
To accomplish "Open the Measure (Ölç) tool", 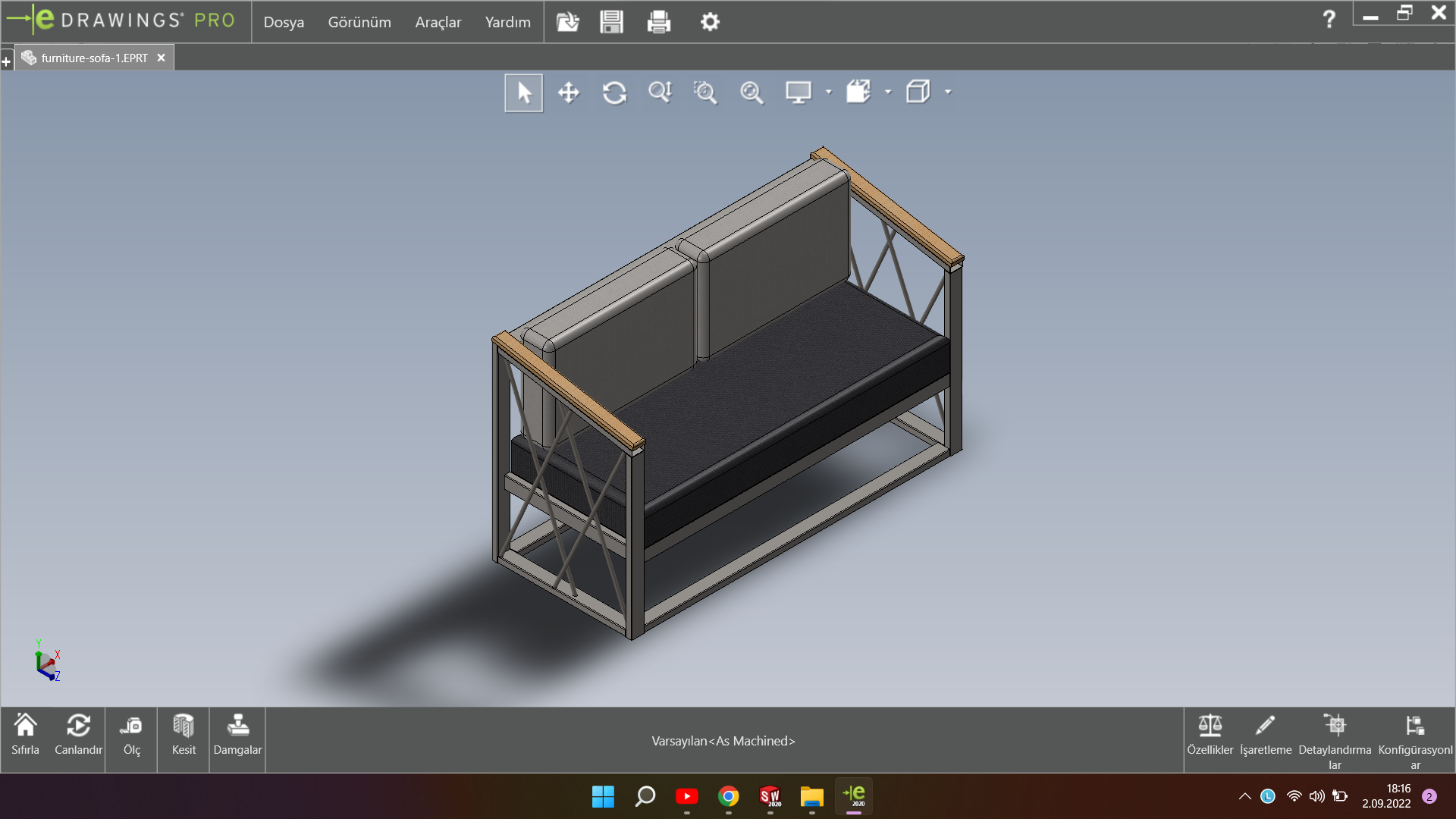I will click(131, 736).
